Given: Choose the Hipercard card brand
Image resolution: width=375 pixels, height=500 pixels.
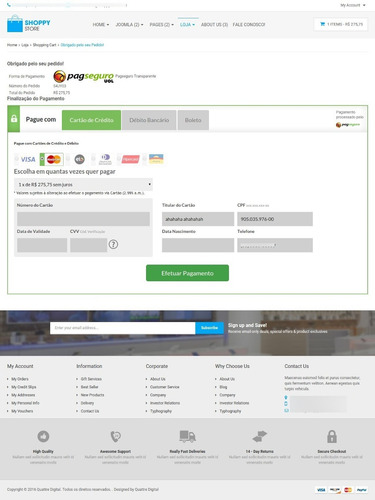Looking at the screenshot, I should pyautogui.click(x=130, y=159).
